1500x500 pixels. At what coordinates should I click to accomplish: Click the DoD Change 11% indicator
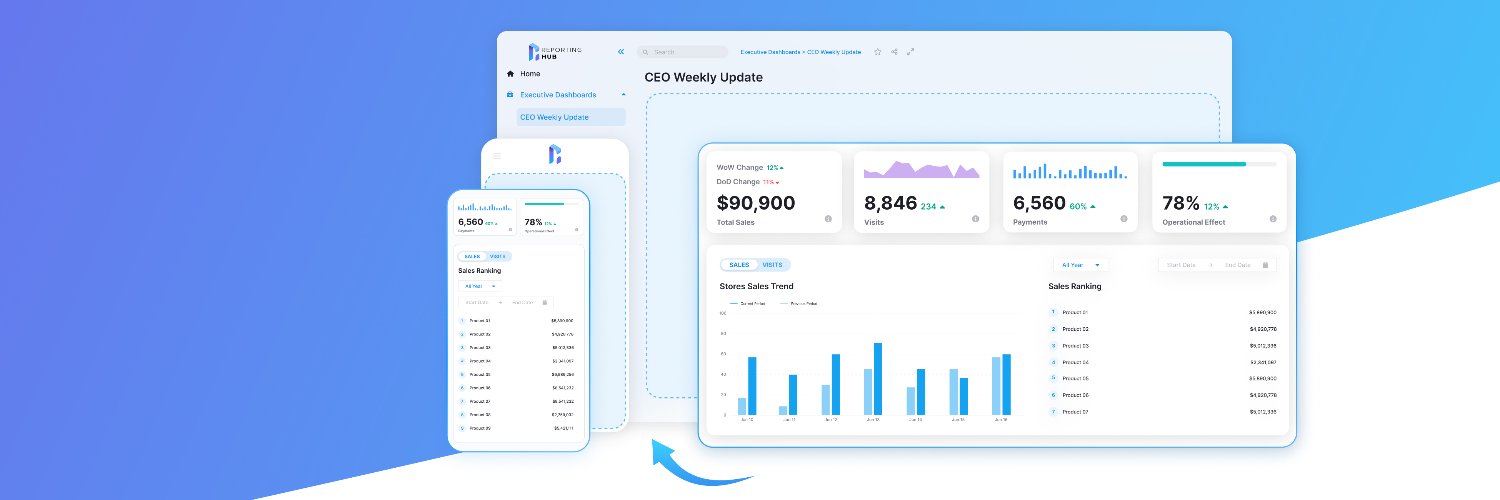click(x=749, y=182)
